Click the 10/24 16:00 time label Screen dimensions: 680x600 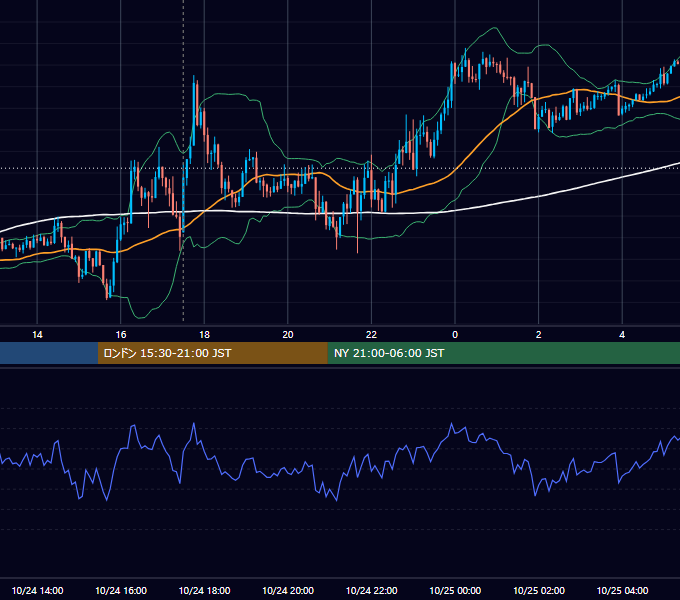pos(121,590)
